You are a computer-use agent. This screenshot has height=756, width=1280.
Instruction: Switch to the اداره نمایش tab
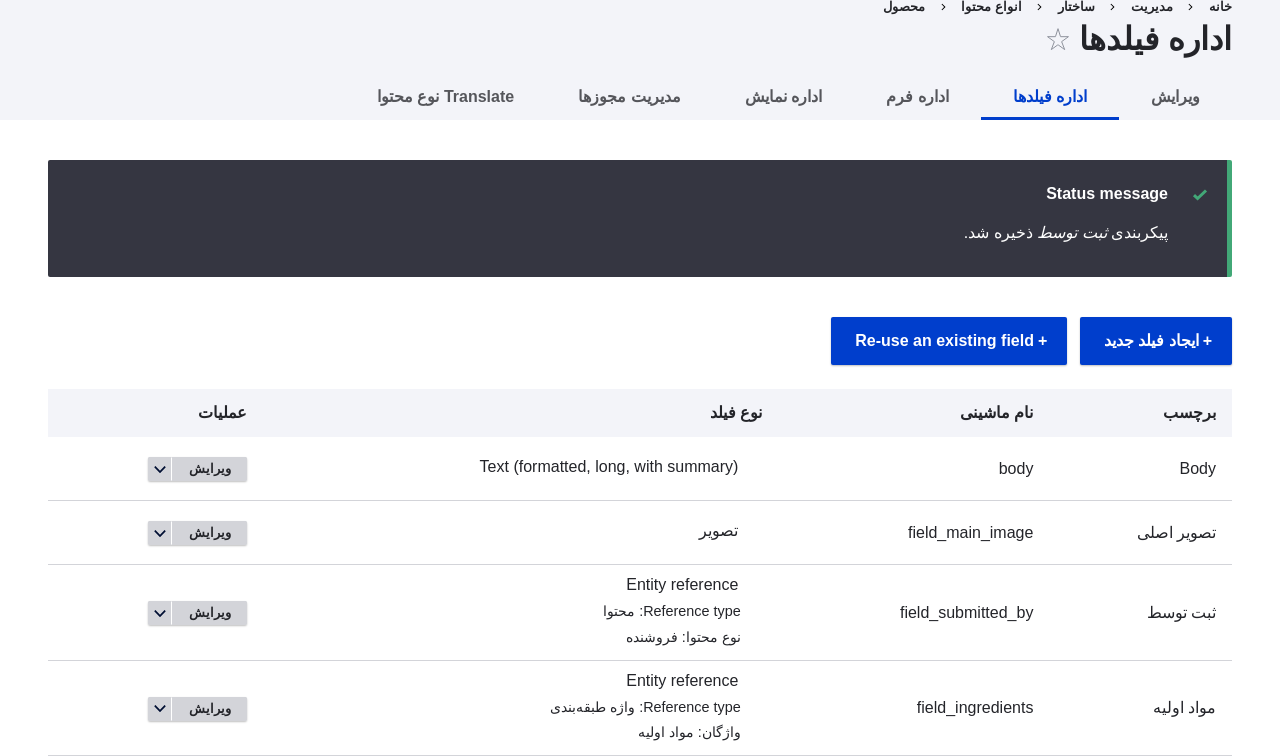[783, 95]
